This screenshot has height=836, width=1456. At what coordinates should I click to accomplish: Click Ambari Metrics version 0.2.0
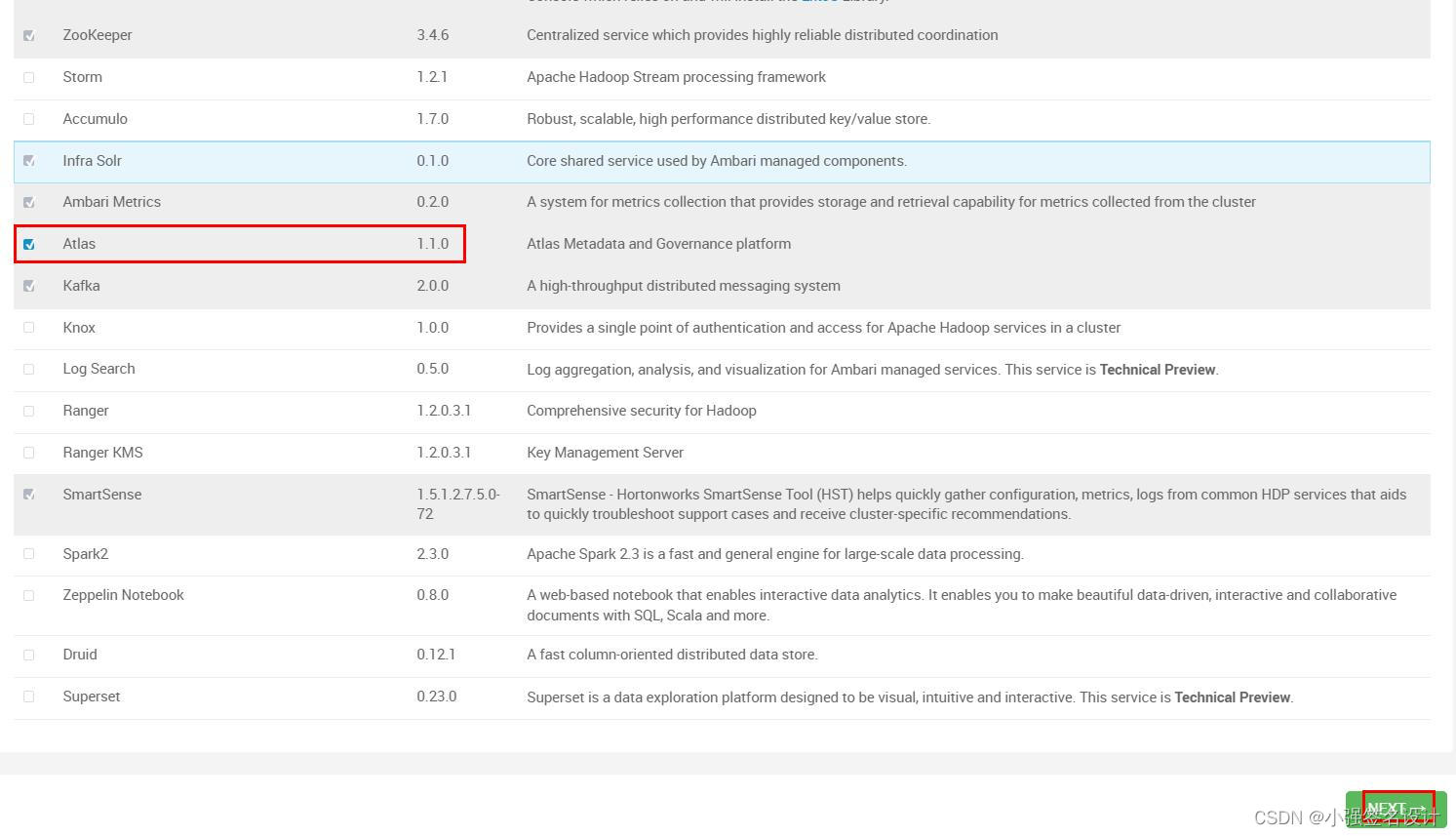point(433,202)
